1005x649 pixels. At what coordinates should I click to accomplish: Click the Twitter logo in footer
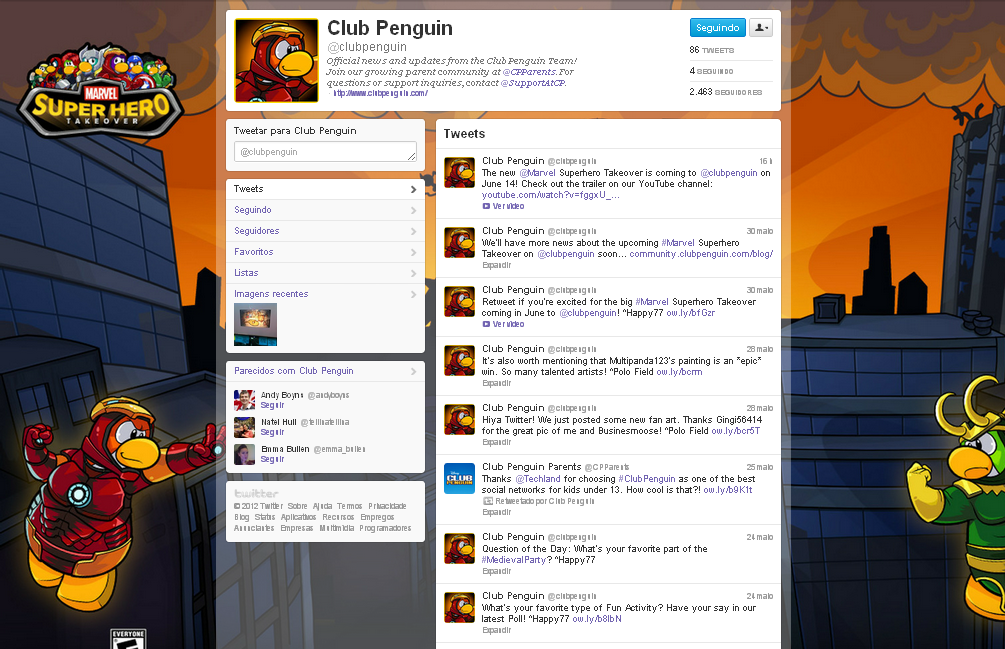(256, 493)
